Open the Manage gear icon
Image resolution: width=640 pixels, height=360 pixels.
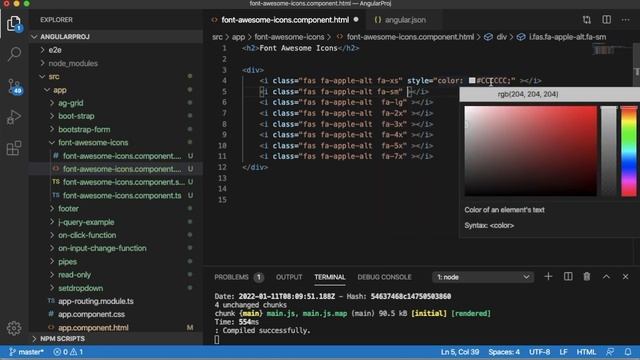pyautogui.click(x=14, y=328)
